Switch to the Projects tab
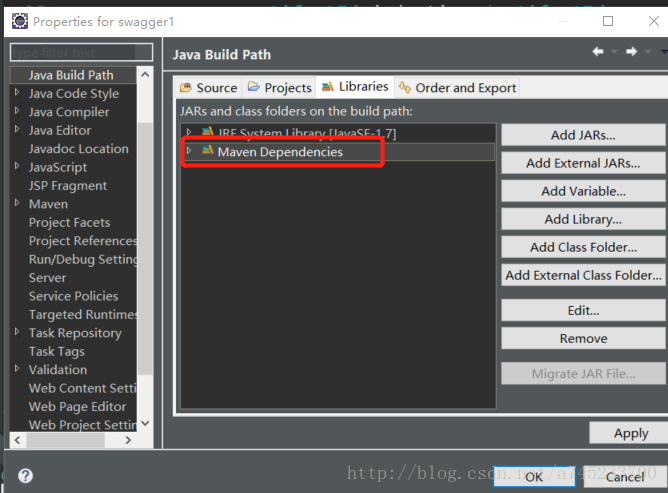The width and height of the screenshot is (668, 493). 279,88
